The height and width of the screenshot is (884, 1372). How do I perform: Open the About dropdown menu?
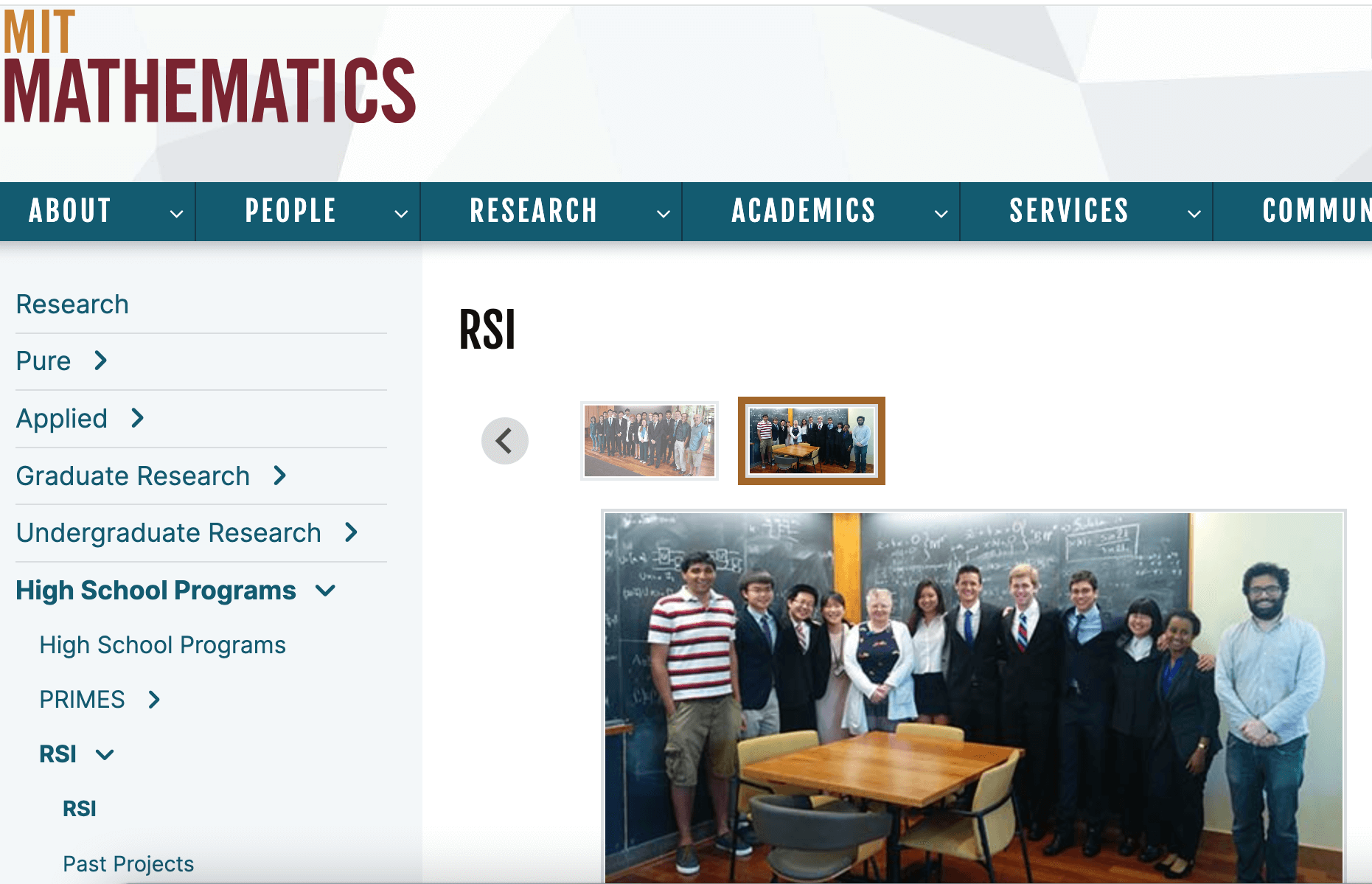[x=176, y=213]
